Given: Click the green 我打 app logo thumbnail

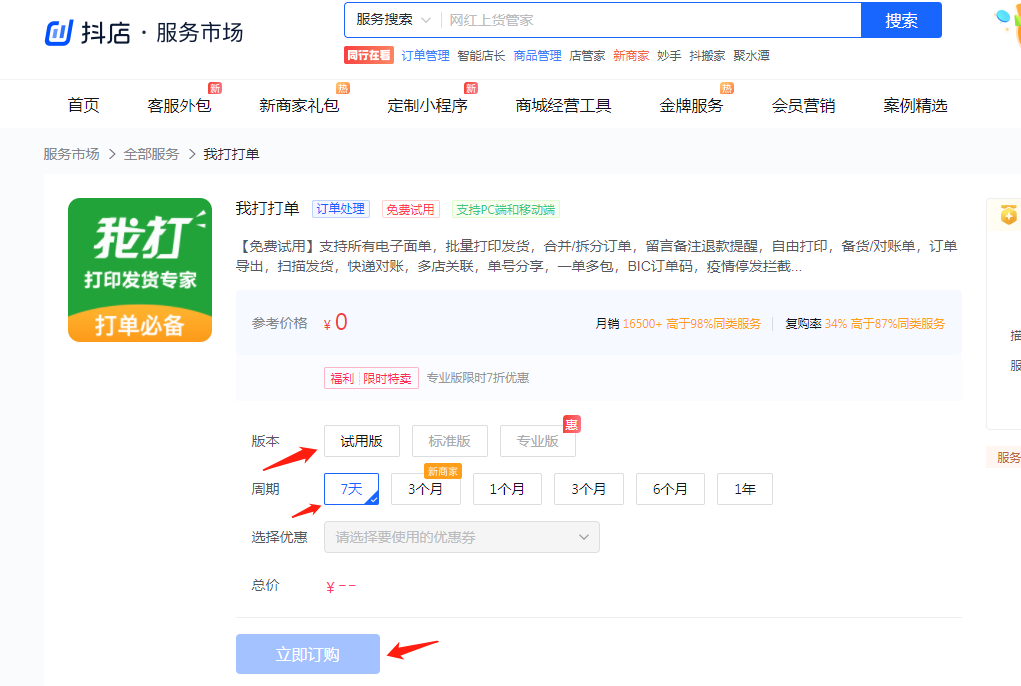Looking at the screenshot, I should point(140,270).
